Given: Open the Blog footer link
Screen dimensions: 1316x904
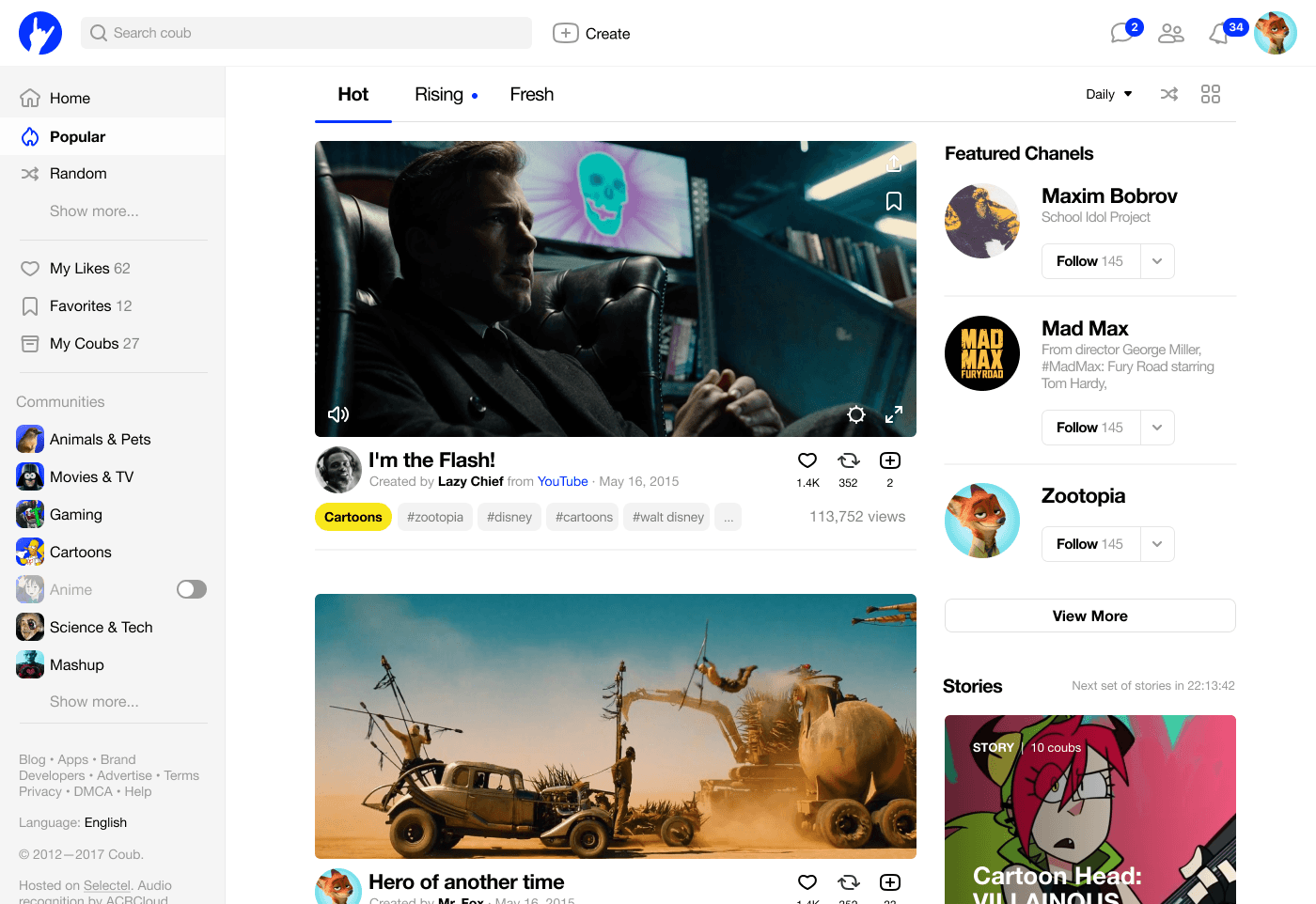Looking at the screenshot, I should tap(32, 759).
